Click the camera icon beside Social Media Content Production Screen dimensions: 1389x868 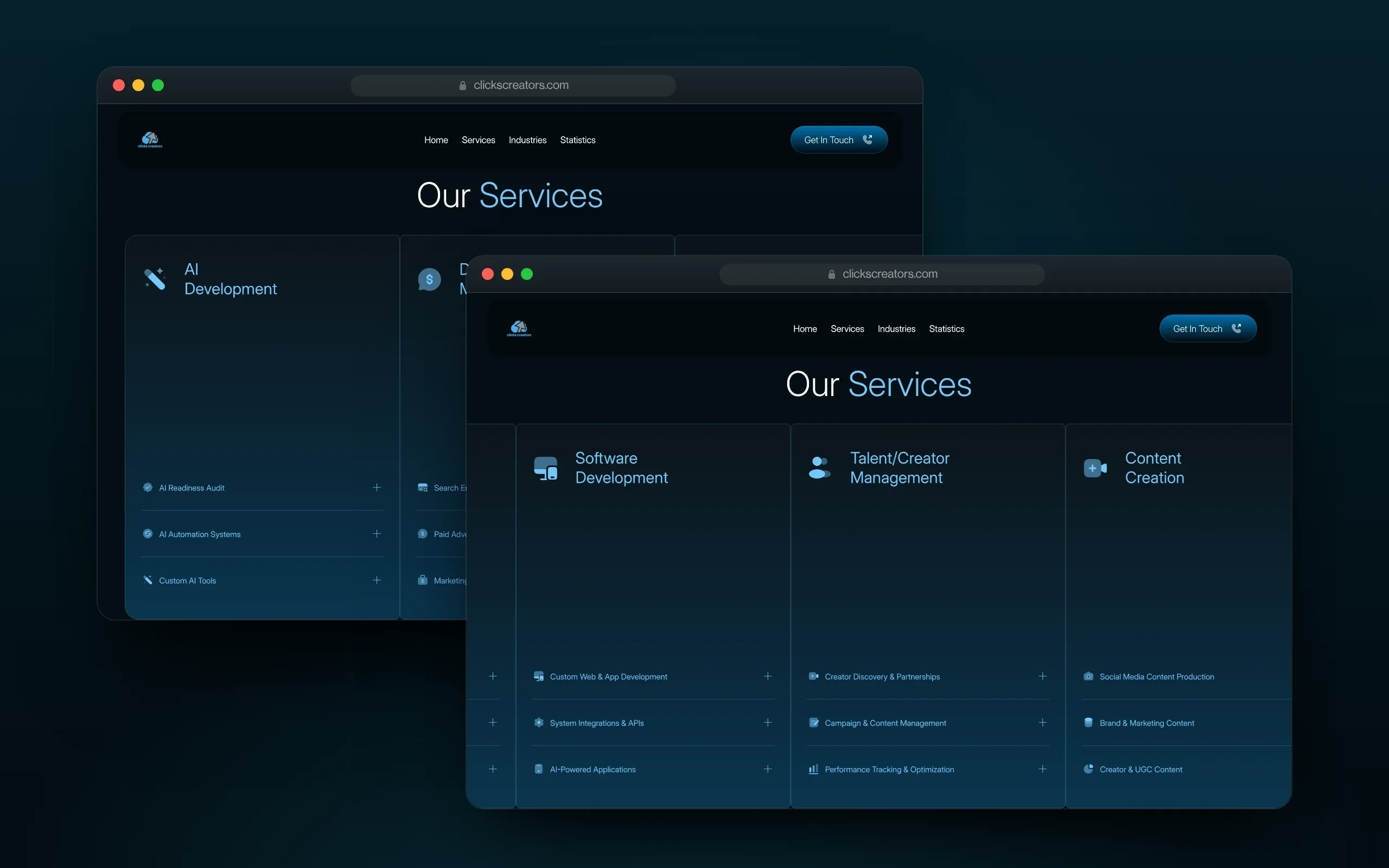[1088, 676]
